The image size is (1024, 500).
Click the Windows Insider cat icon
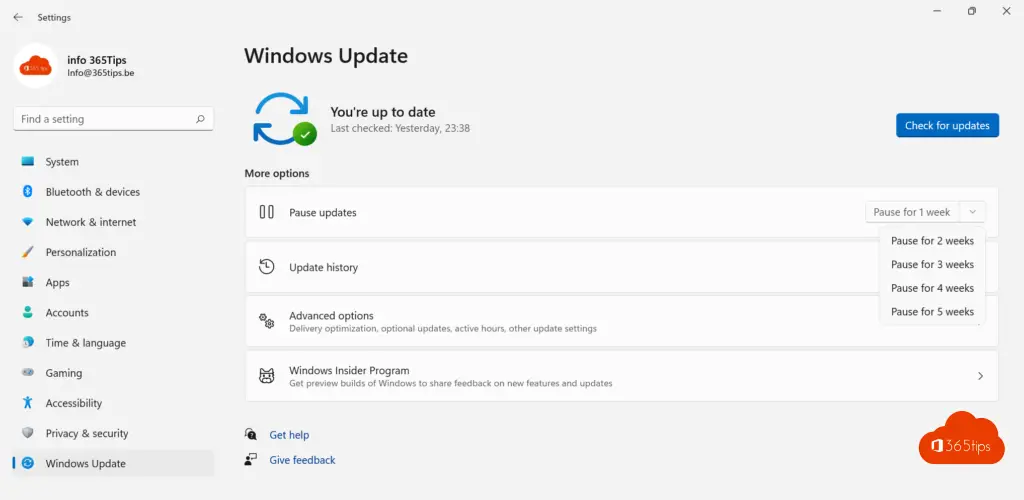point(266,375)
